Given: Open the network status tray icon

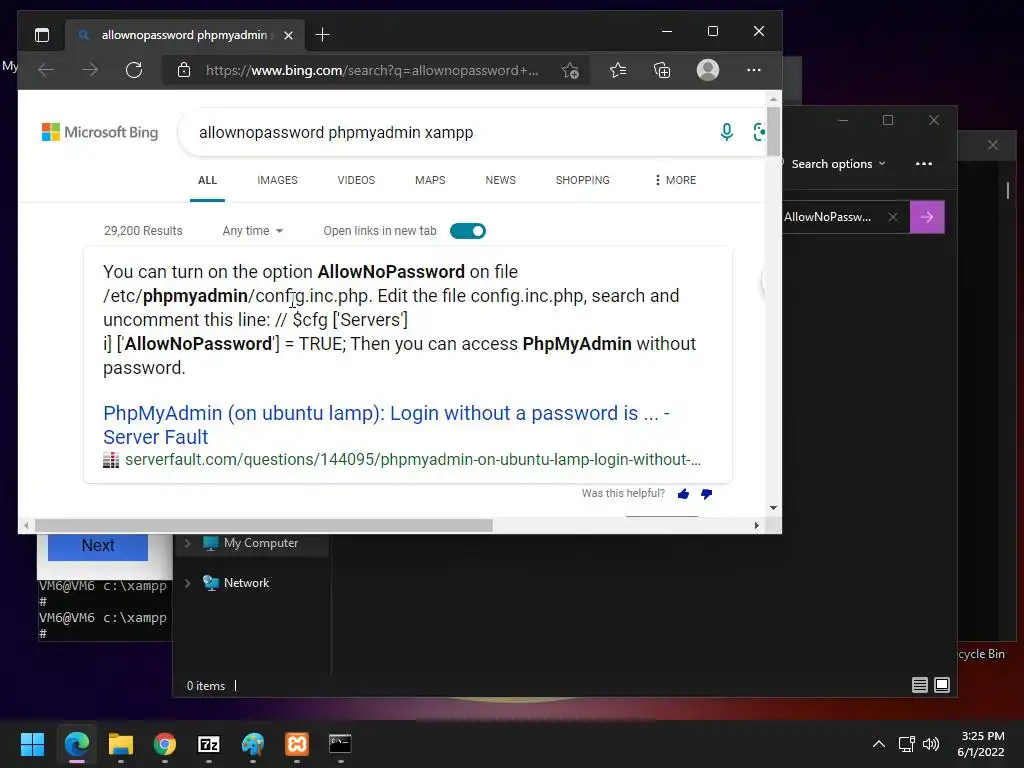Looking at the screenshot, I should pos(906,744).
